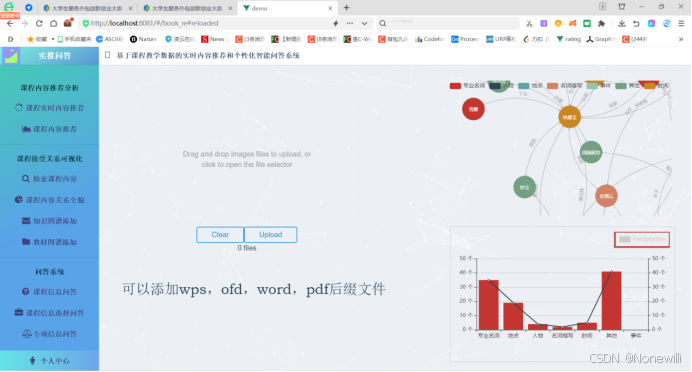Select the orange central graph node
The image size is (692, 372).
569,117
